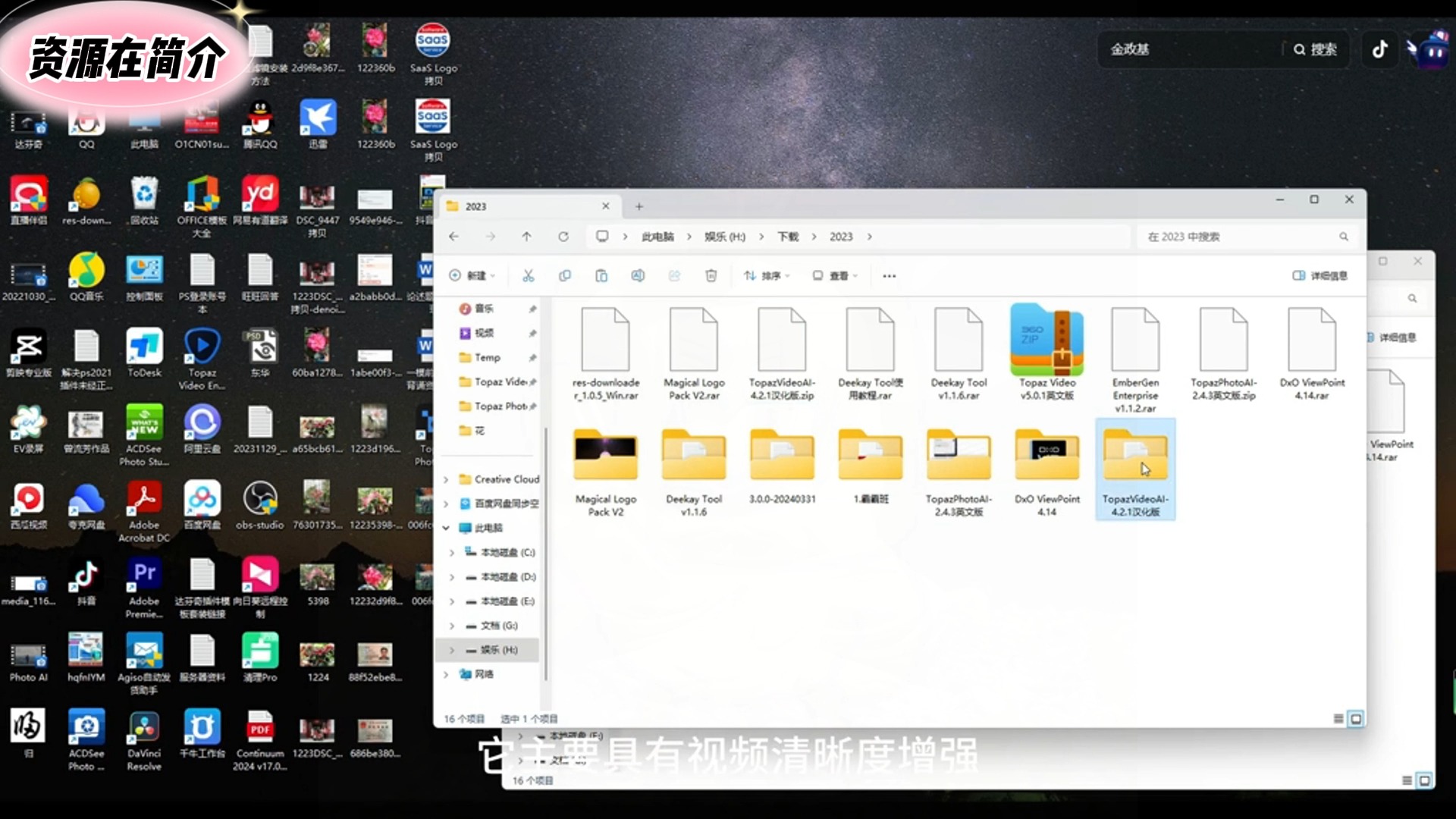Open ACDSee Photo Studio desktop shortcut
This screenshot has height=819, width=1456.
144,435
